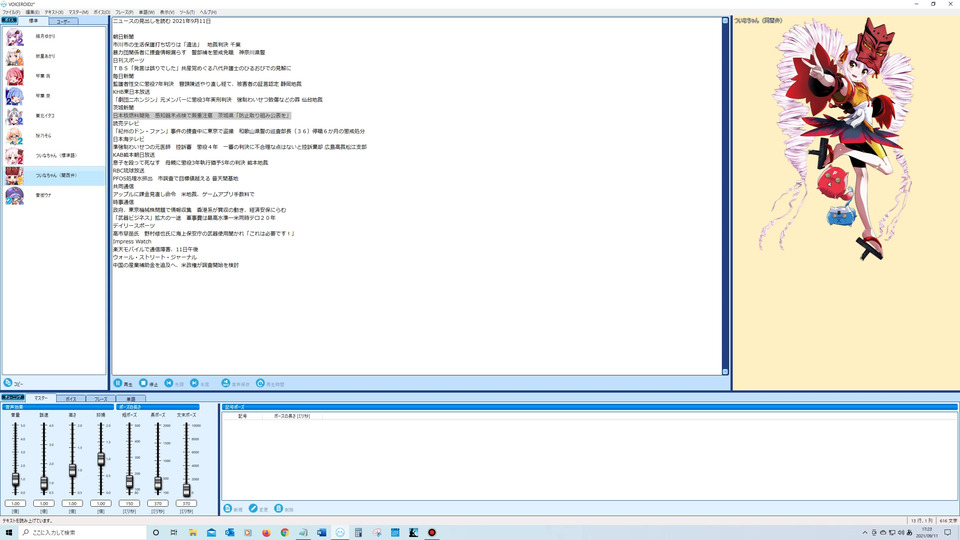Open the 編集(E) menu

32,12
